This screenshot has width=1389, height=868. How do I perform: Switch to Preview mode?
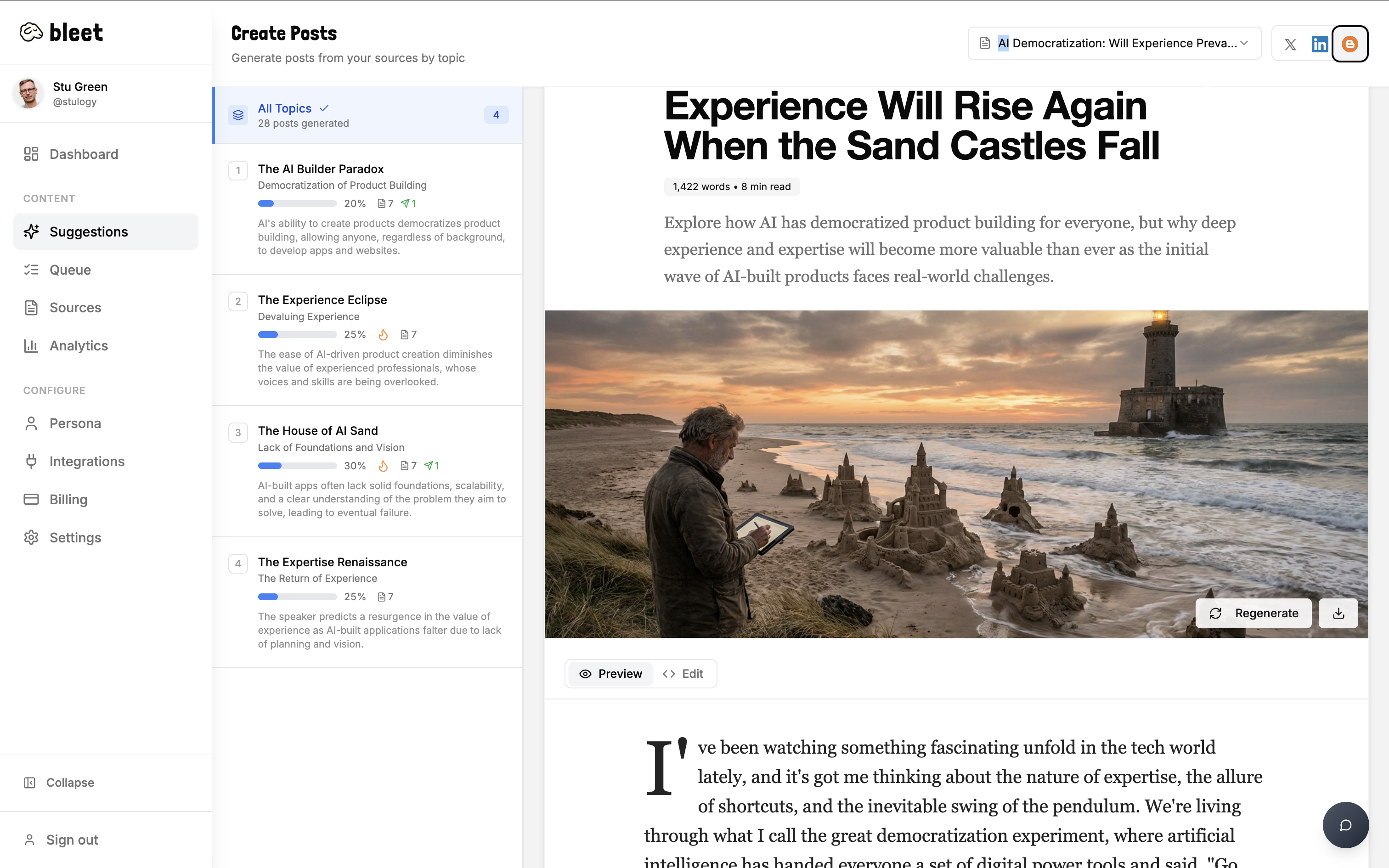(610, 673)
